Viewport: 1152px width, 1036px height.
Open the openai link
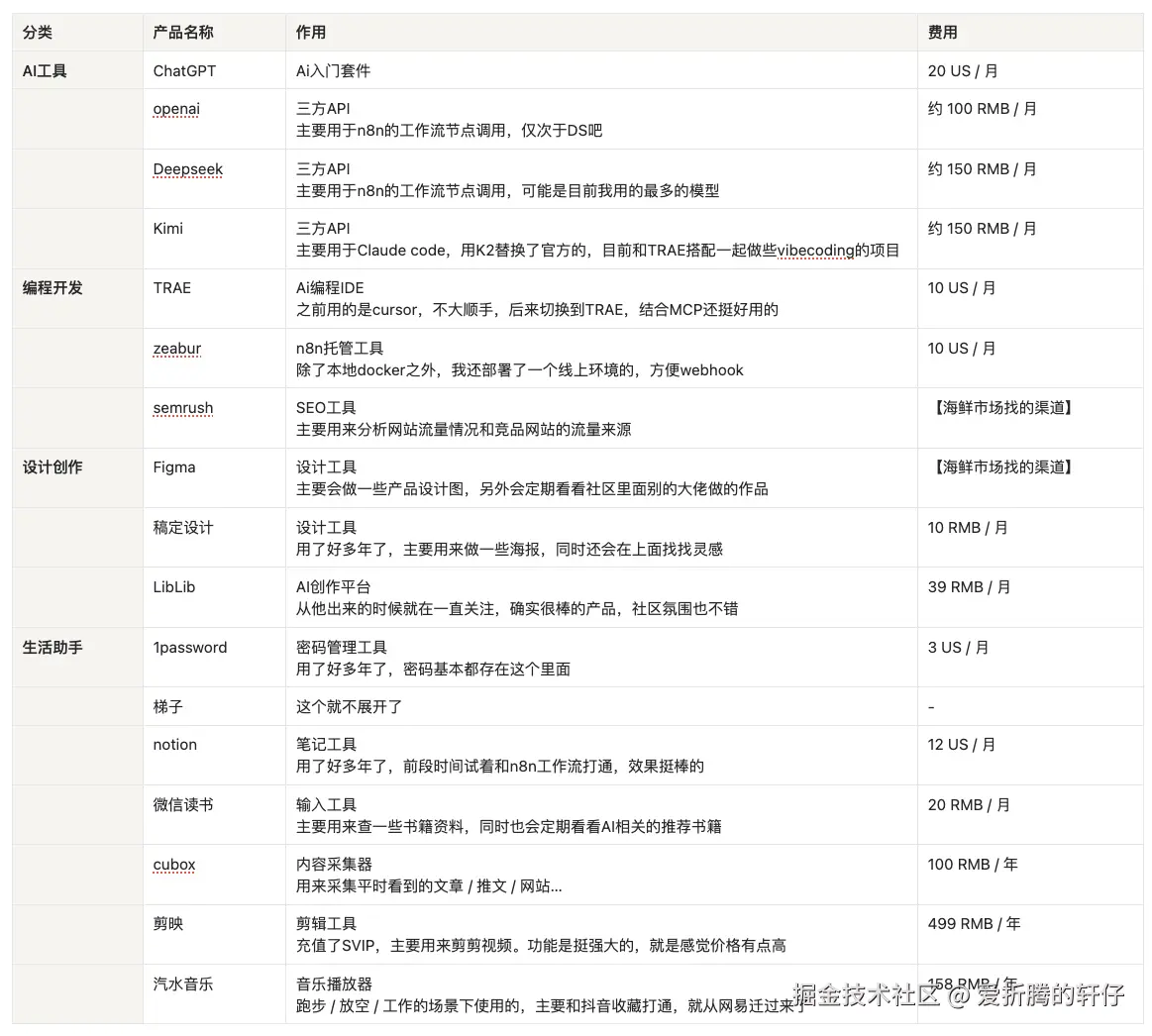tap(175, 109)
